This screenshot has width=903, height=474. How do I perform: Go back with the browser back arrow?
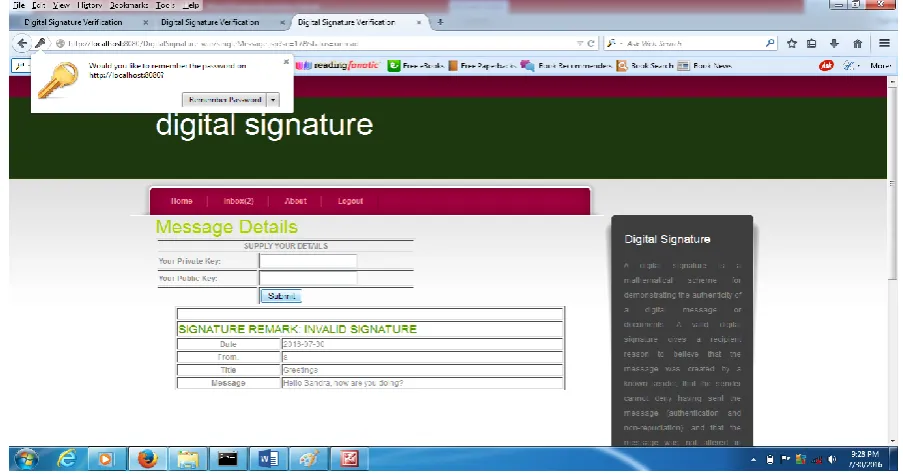[21, 43]
